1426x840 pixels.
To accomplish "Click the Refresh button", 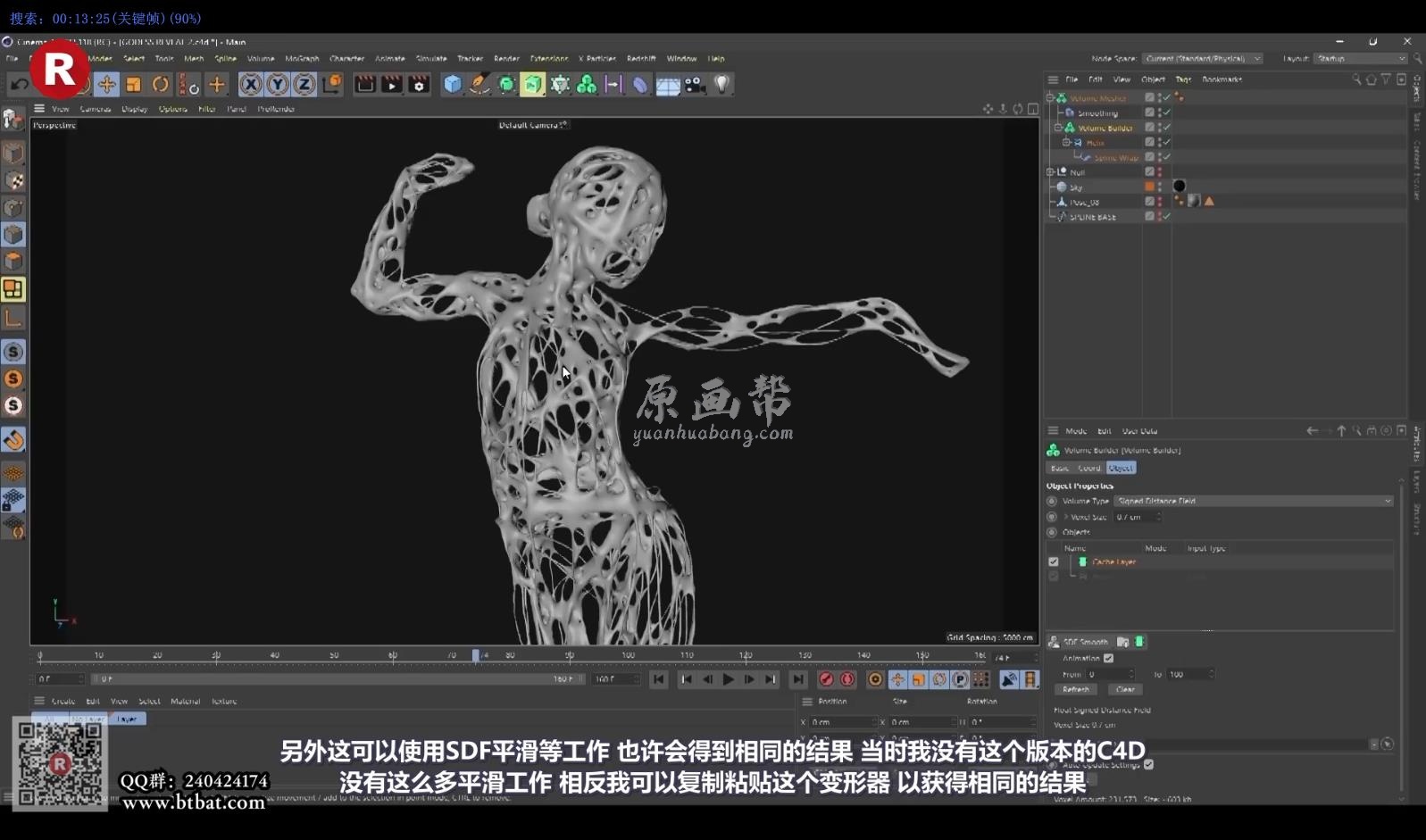I will coord(1076,689).
